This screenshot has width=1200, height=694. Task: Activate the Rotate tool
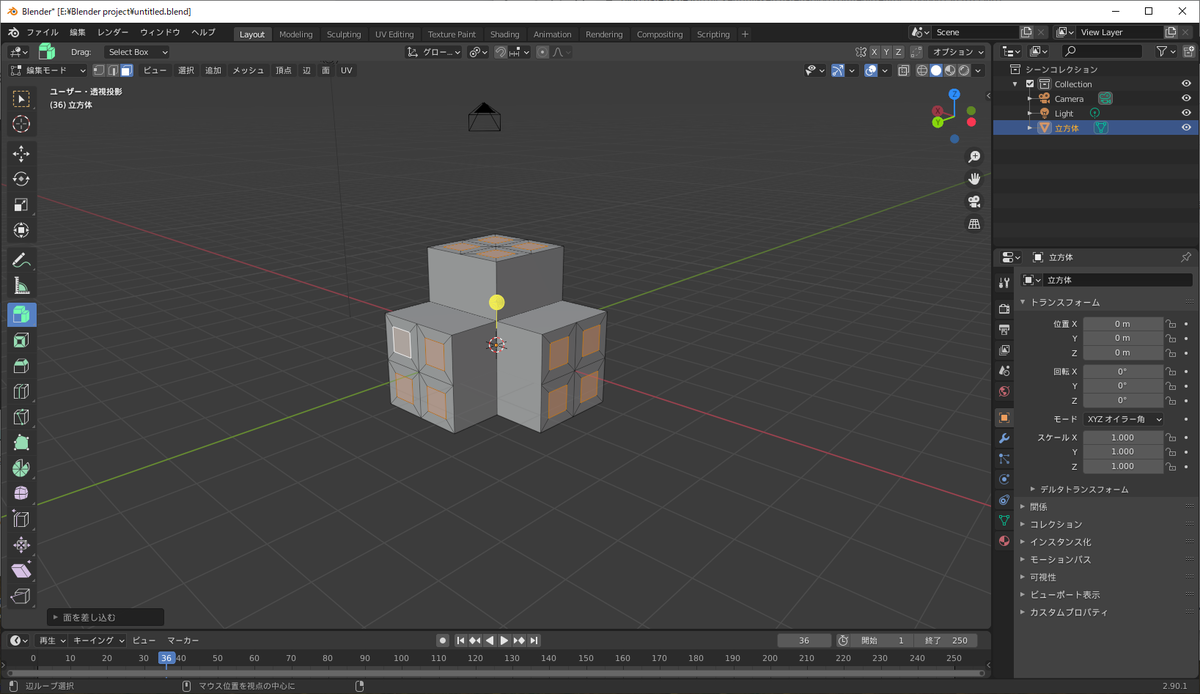21,179
